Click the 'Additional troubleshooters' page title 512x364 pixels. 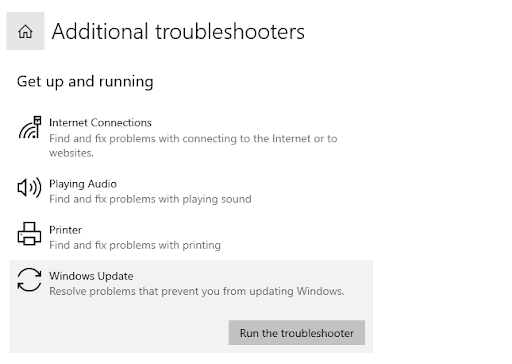click(178, 32)
